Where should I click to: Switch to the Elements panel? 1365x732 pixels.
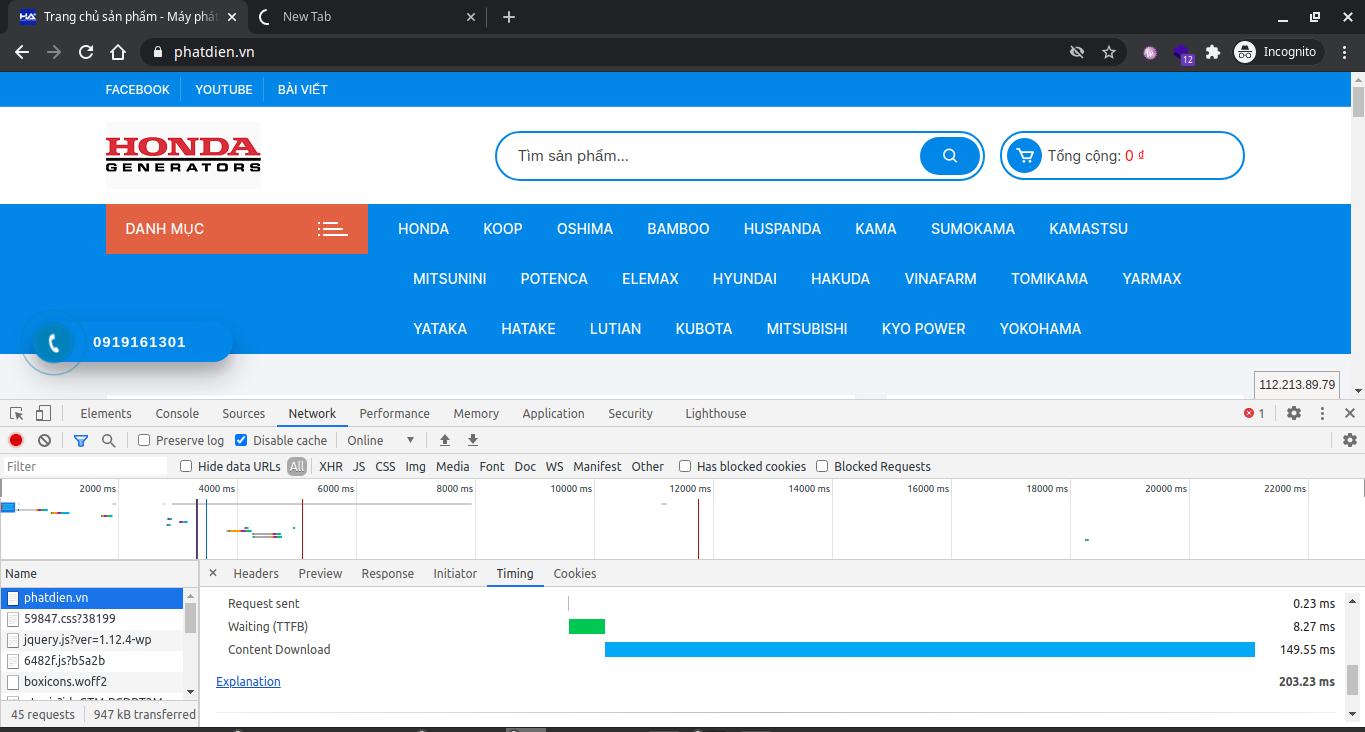point(106,413)
